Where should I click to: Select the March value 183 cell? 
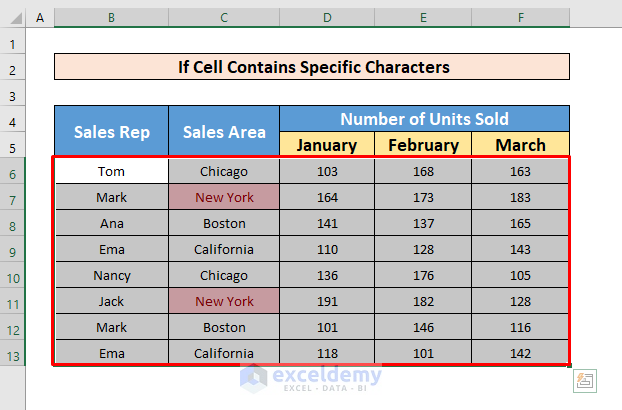(520, 198)
